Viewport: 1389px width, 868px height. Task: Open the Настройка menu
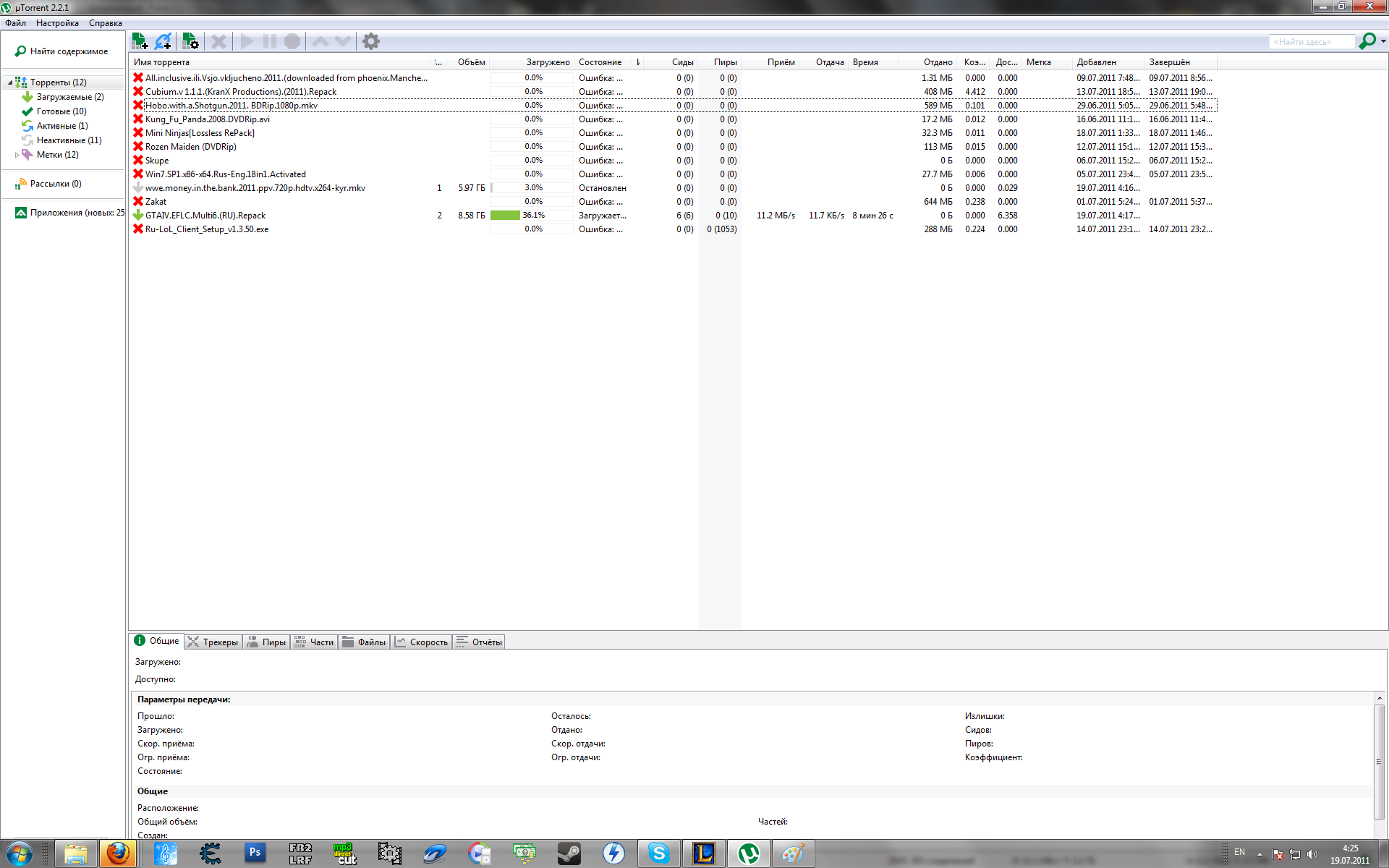click(x=57, y=23)
